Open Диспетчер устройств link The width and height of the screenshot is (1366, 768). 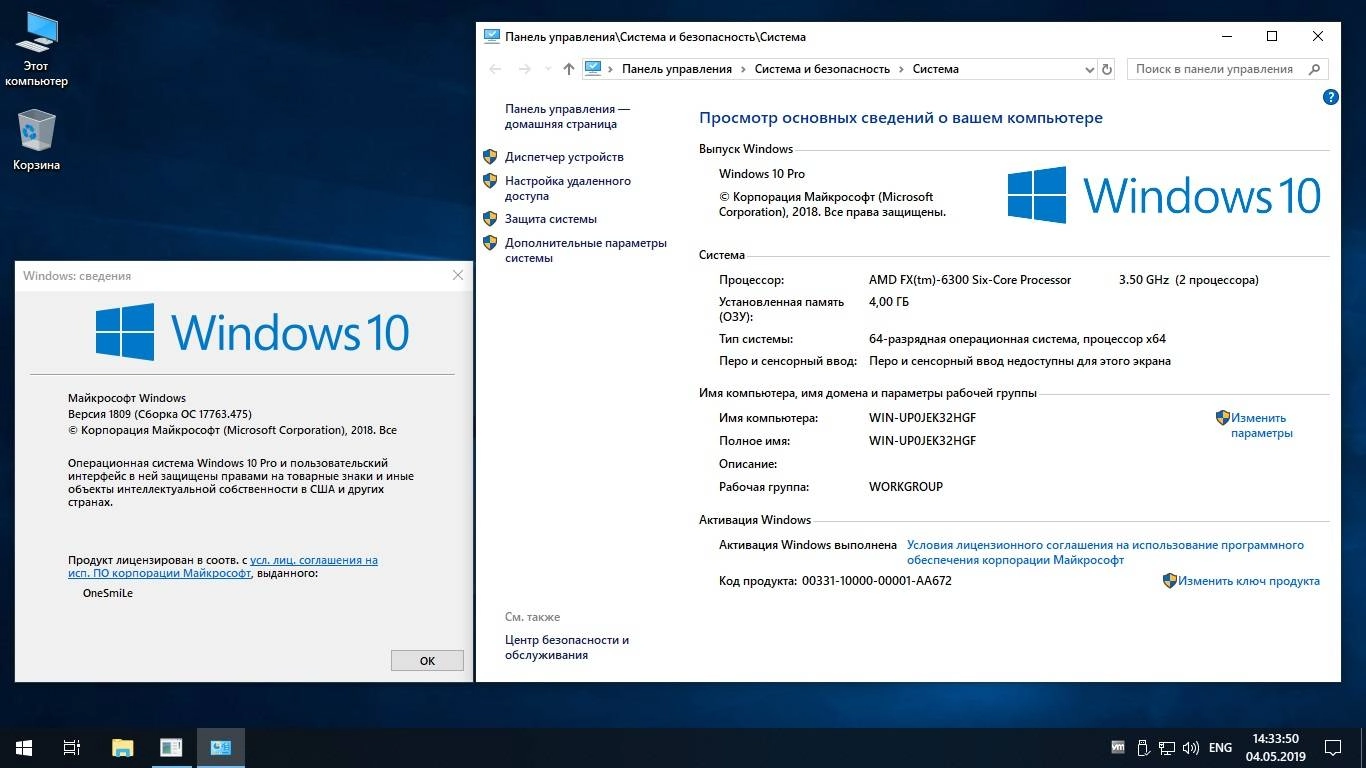point(564,157)
